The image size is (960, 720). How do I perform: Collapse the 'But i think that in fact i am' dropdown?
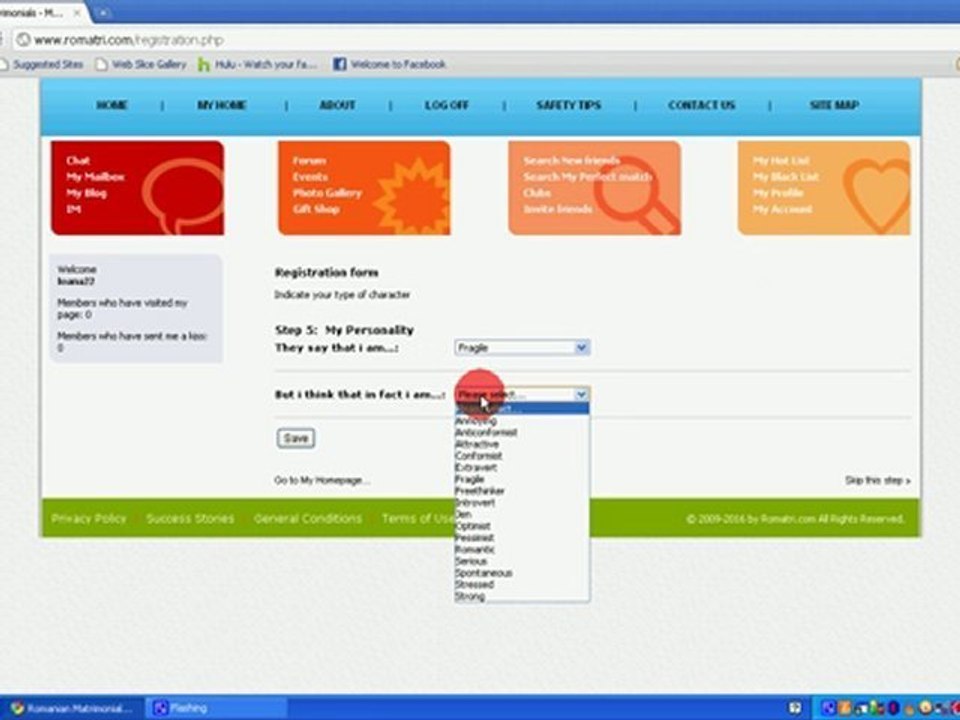tap(522, 395)
